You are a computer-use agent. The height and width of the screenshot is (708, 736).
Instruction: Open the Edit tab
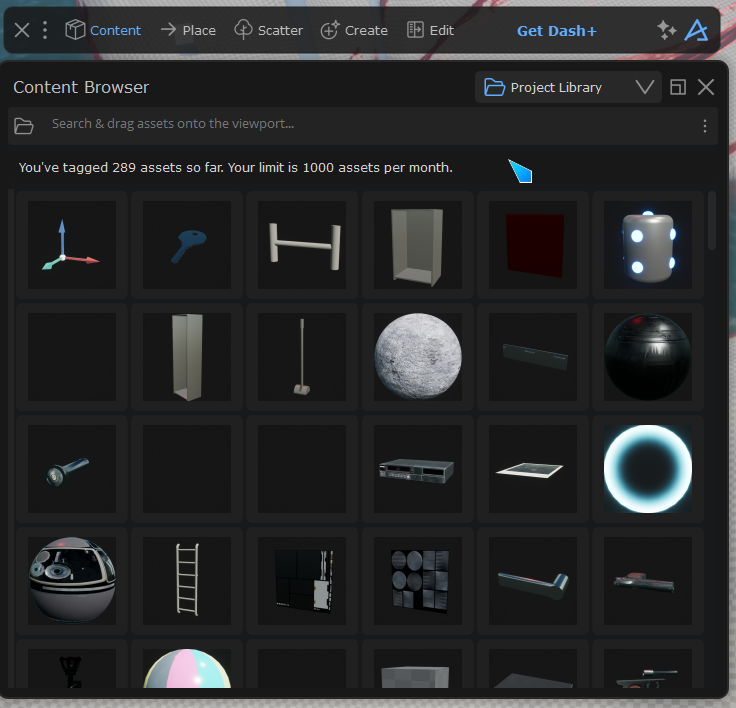tap(430, 31)
